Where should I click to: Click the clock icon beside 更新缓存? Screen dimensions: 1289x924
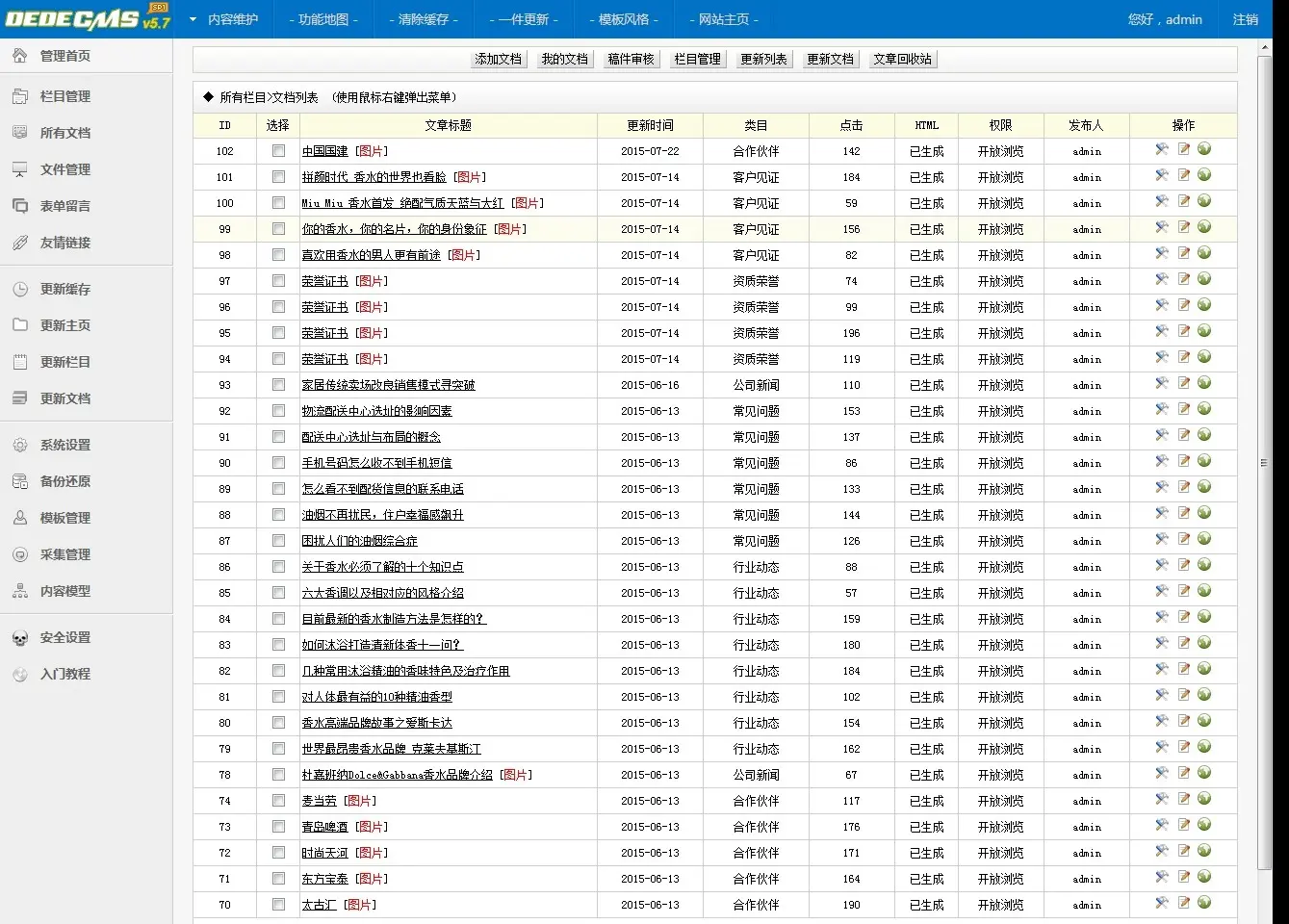[x=19, y=289]
